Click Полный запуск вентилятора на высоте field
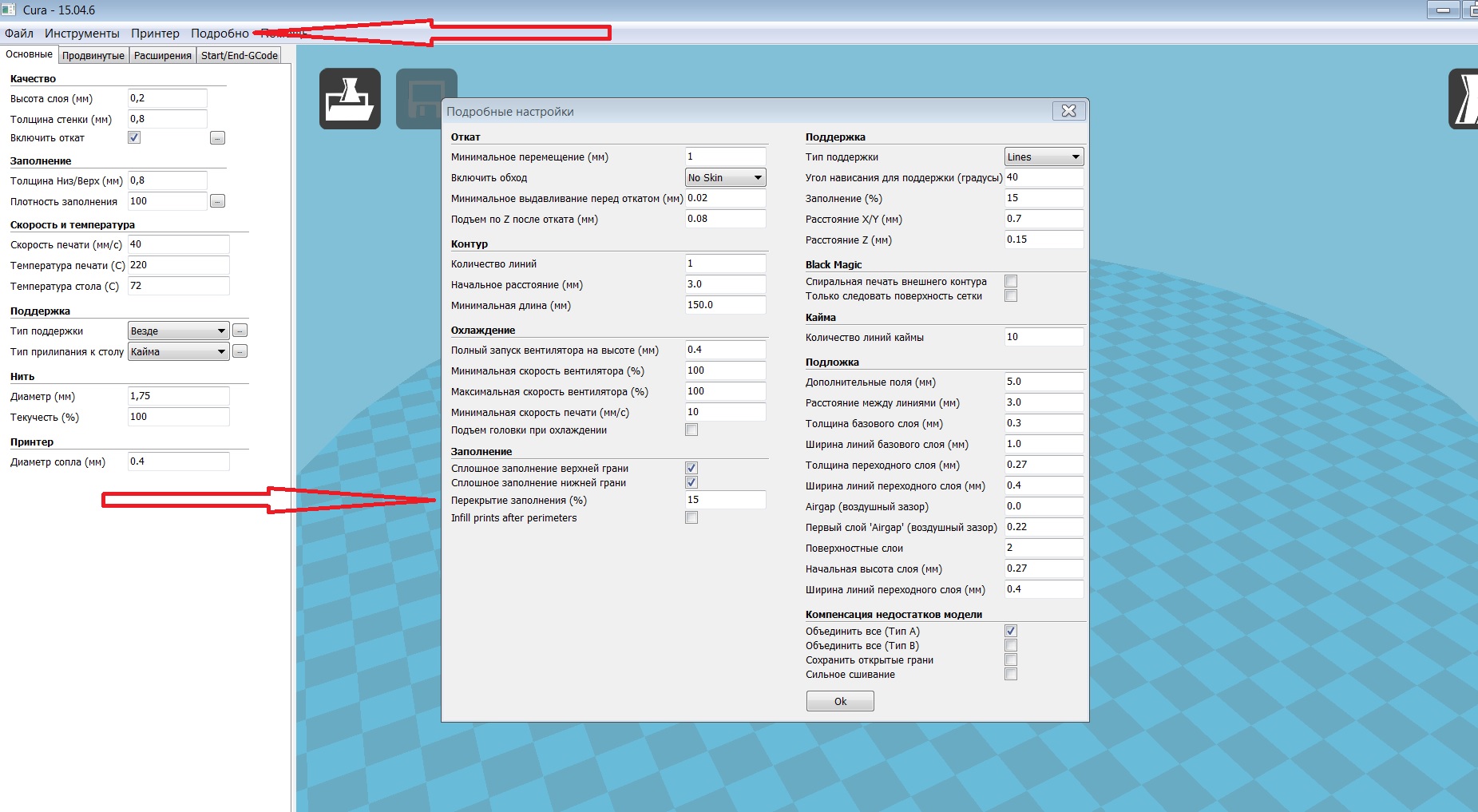Screen dimensions: 1478x812 click(x=725, y=350)
